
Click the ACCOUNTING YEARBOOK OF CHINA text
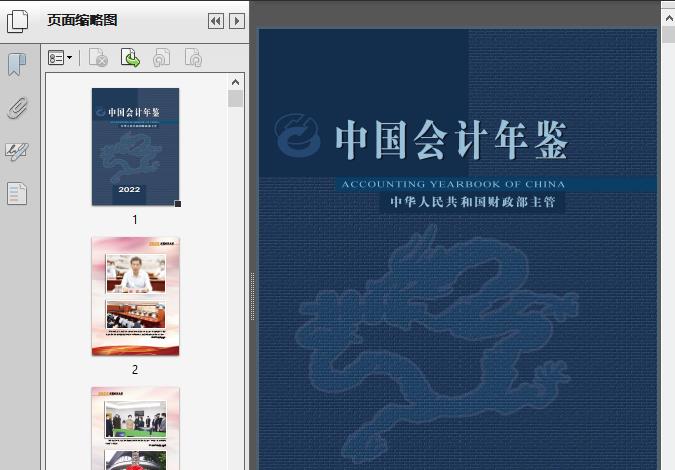coord(453,184)
